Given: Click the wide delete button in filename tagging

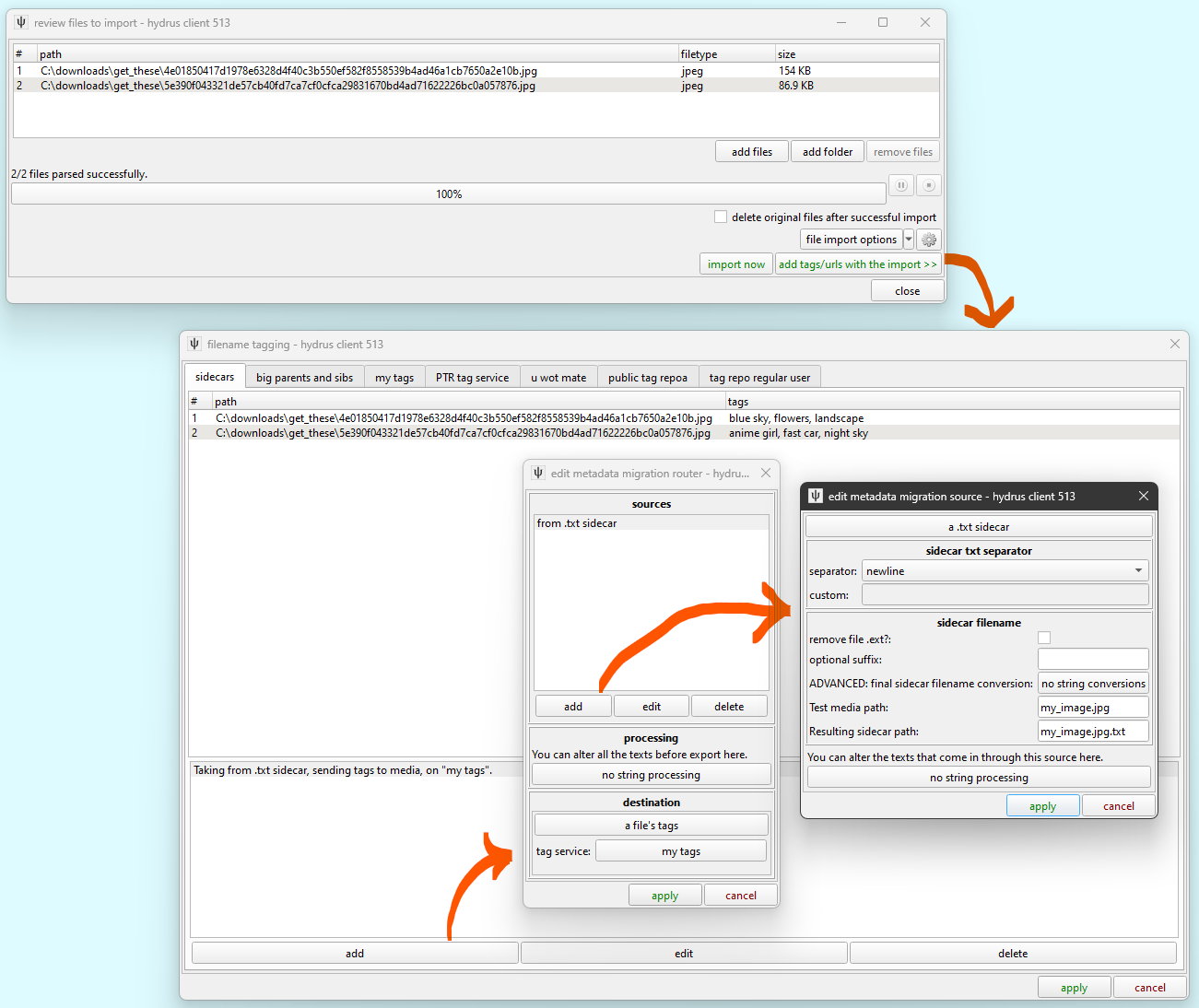Looking at the screenshot, I should pyautogui.click(x=1013, y=954).
